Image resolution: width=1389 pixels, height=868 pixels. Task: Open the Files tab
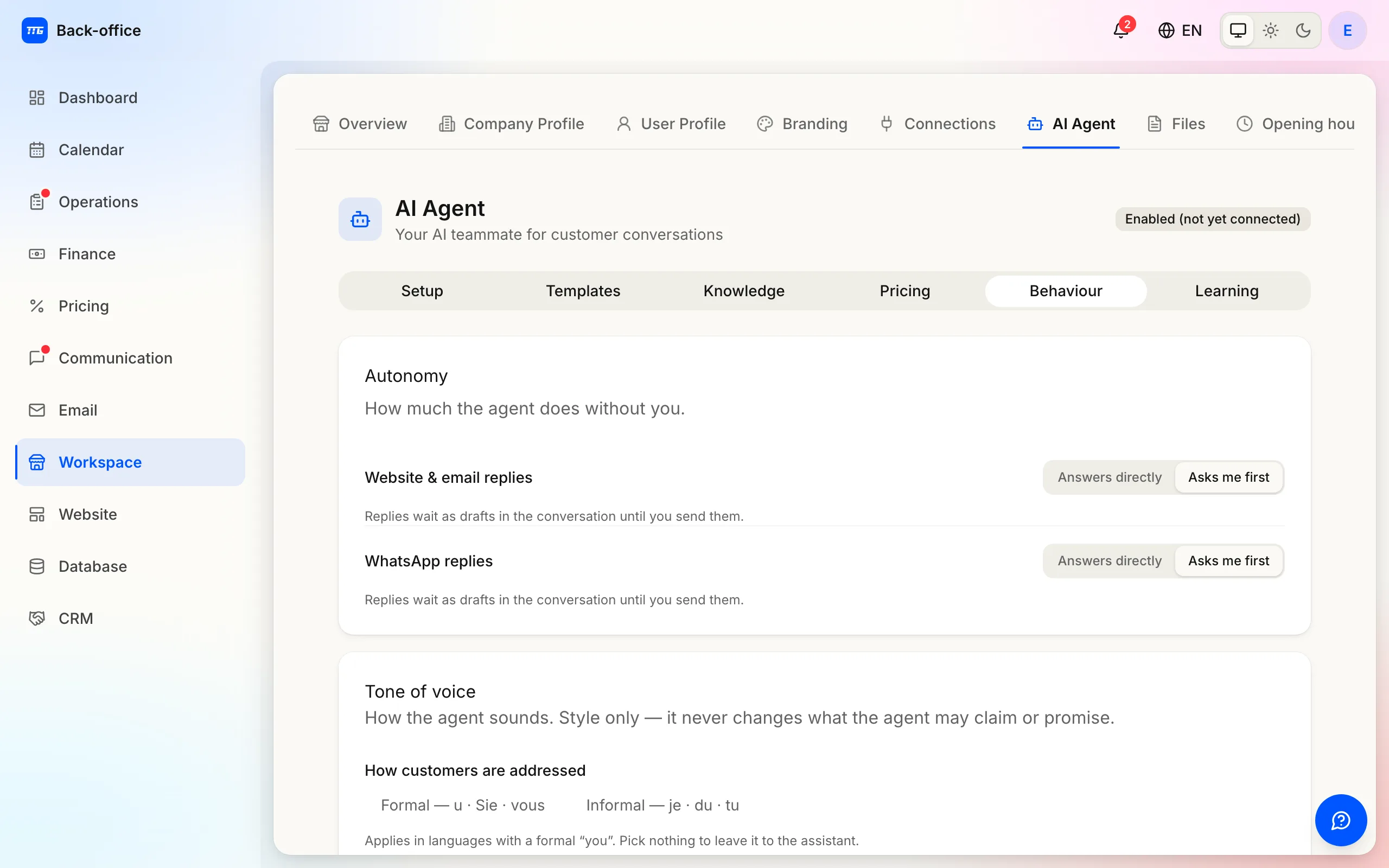click(x=1176, y=124)
